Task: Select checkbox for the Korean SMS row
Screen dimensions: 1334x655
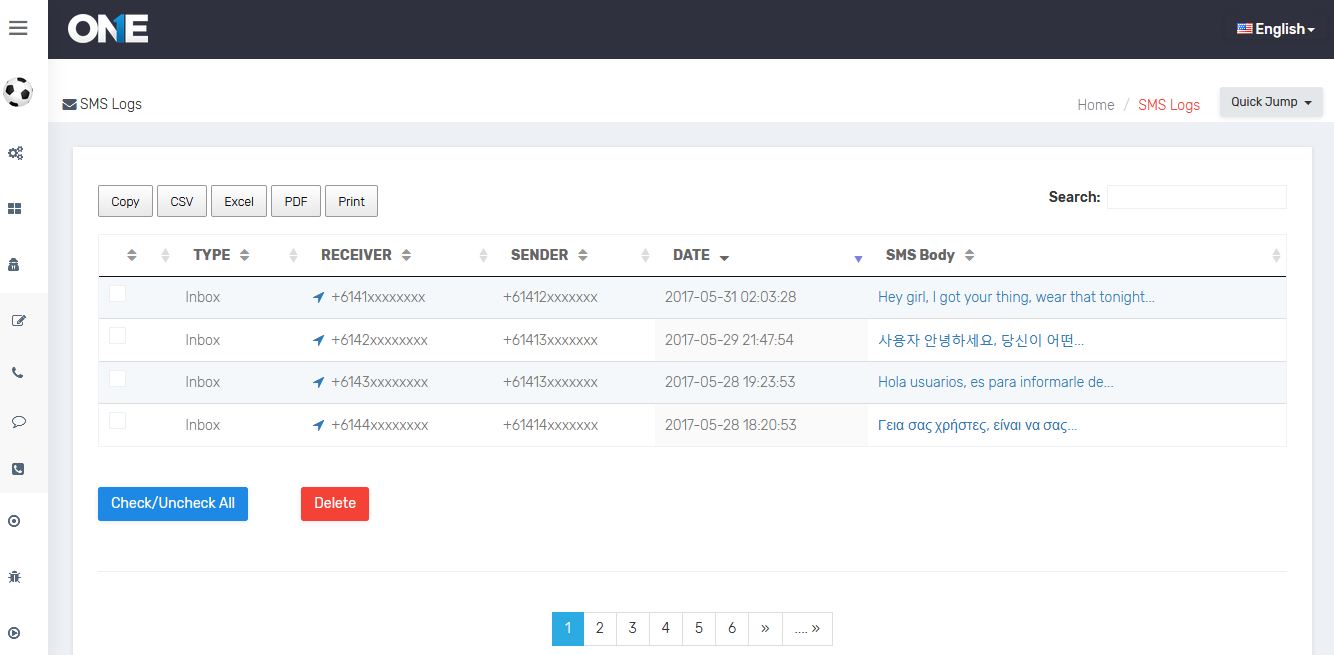Action: pyautogui.click(x=118, y=336)
